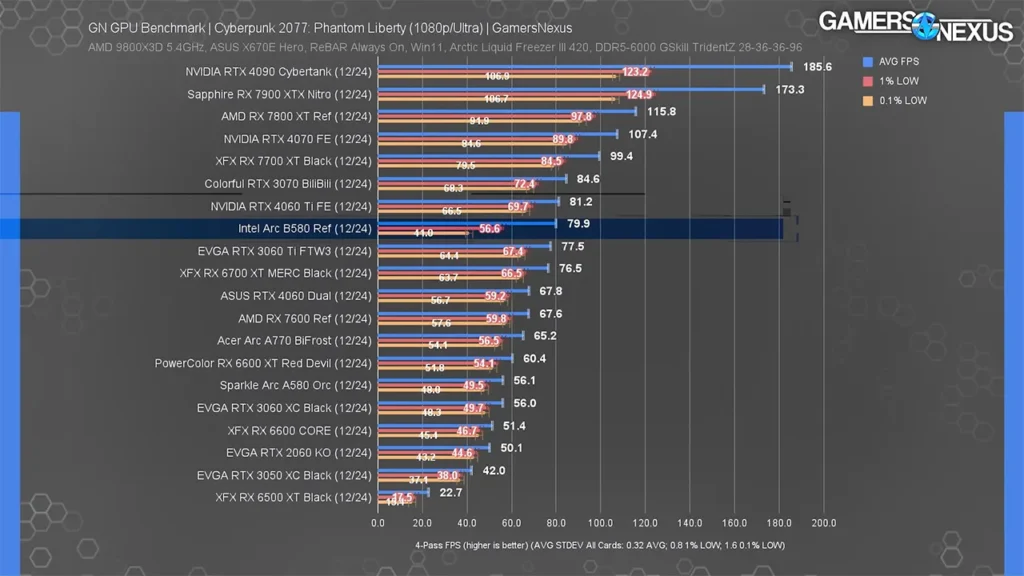Select the 'ASUS RTX 4060 Dual (12/24)' label
The width and height of the screenshot is (1024, 576).
click(x=296, y=296)
